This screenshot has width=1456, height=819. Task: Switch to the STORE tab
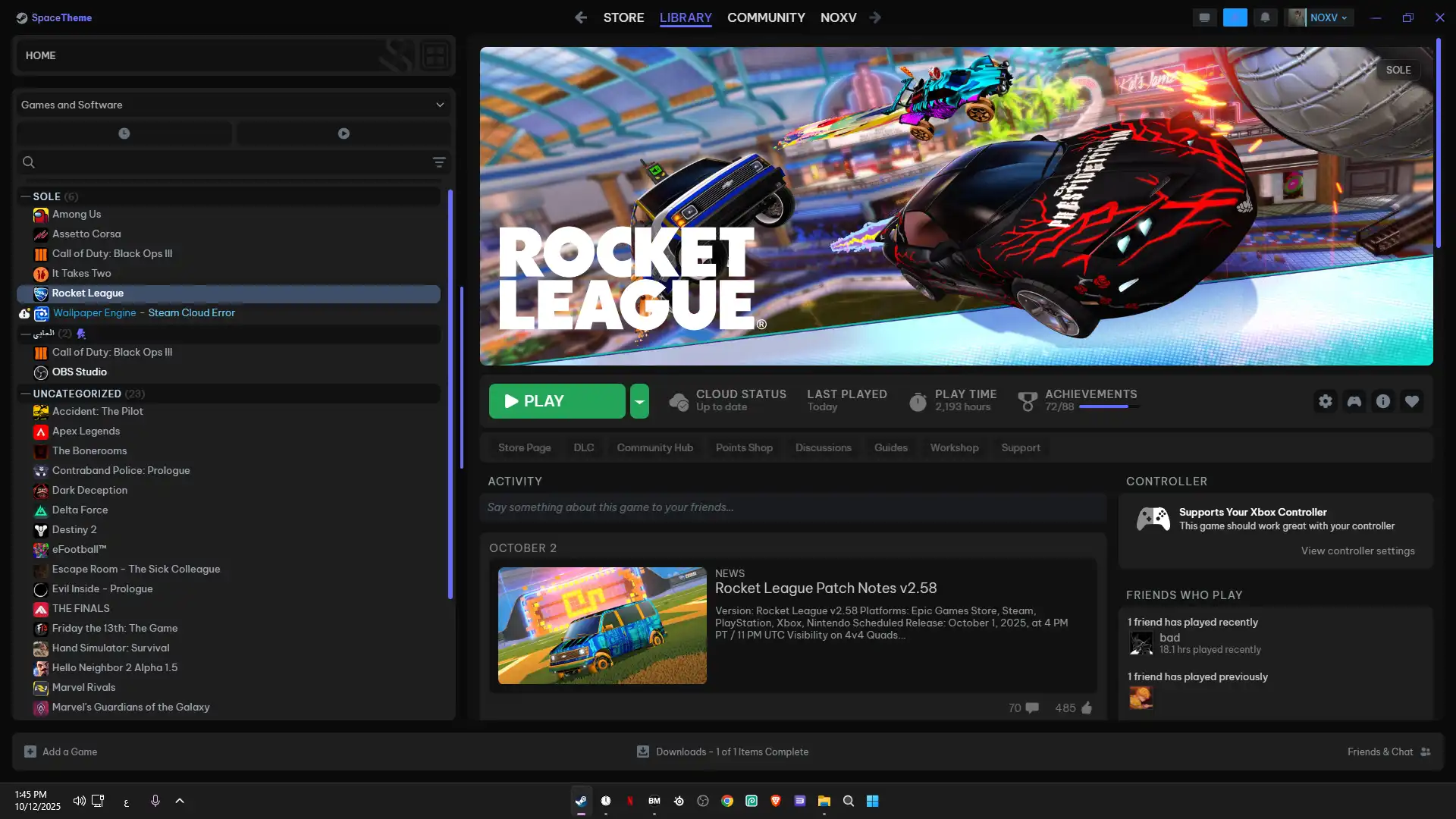(x=623, y=17)
